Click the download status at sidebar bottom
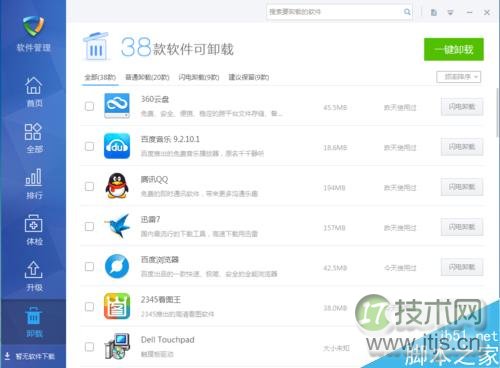Viewport: 500px width, 368px height. 30,356
